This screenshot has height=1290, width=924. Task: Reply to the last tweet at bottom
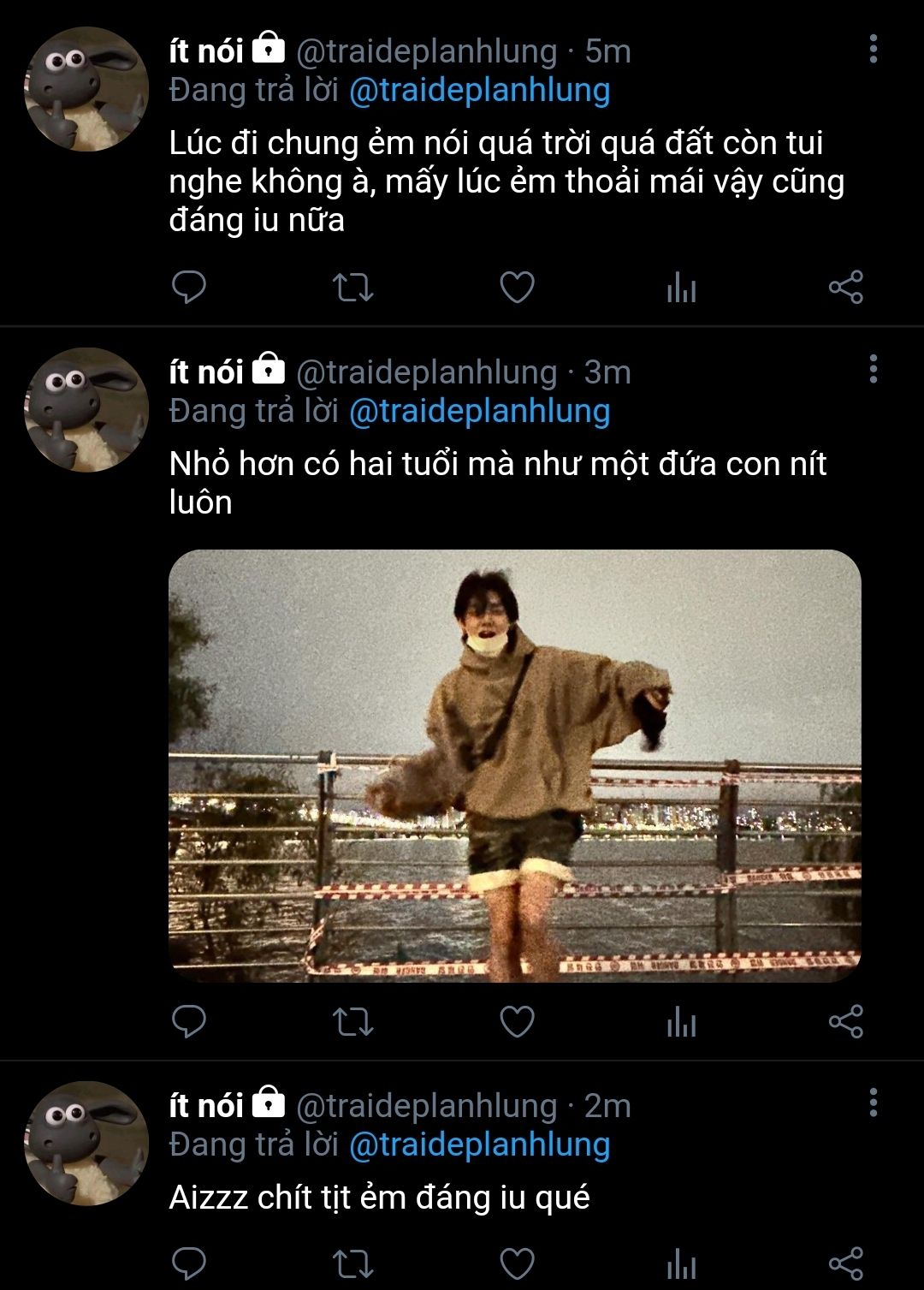[x=189, y=1263]
